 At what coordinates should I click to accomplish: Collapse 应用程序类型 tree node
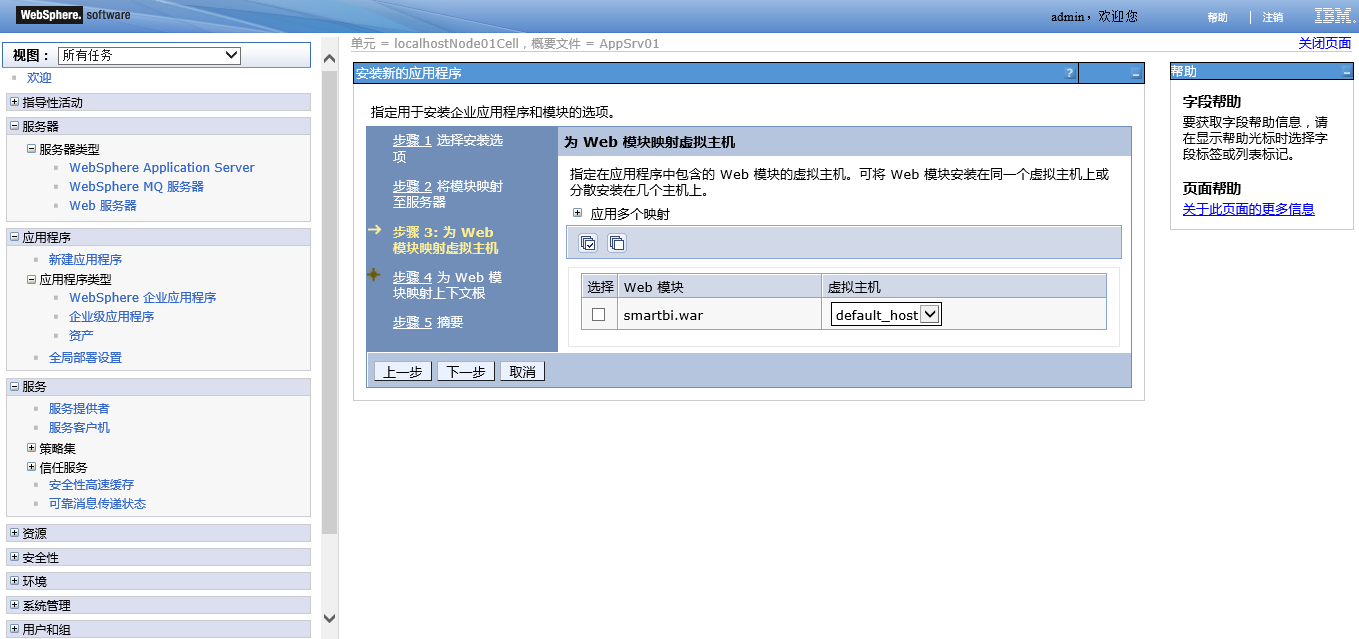(31, 280)
